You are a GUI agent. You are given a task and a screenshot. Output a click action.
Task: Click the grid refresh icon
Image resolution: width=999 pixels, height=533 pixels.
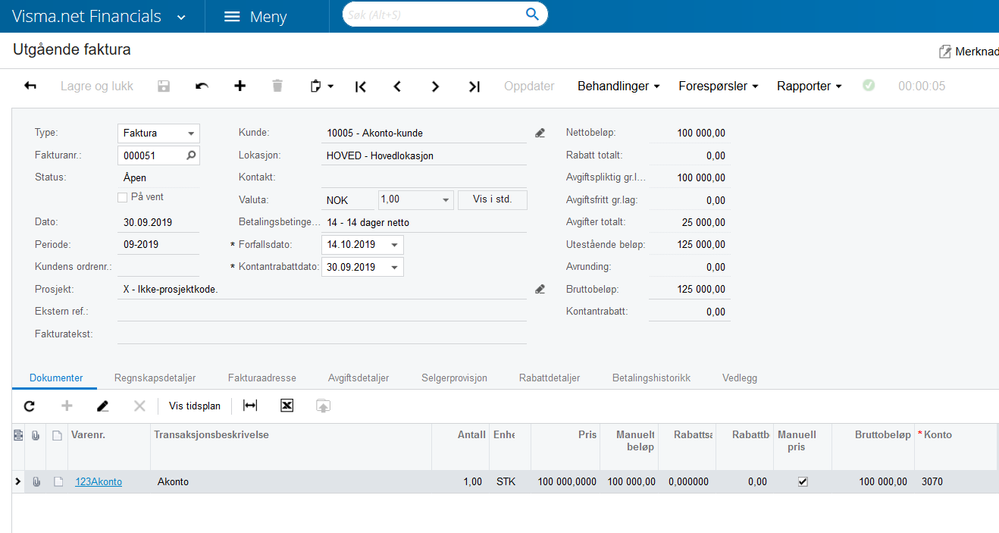[x=29, y=406]
